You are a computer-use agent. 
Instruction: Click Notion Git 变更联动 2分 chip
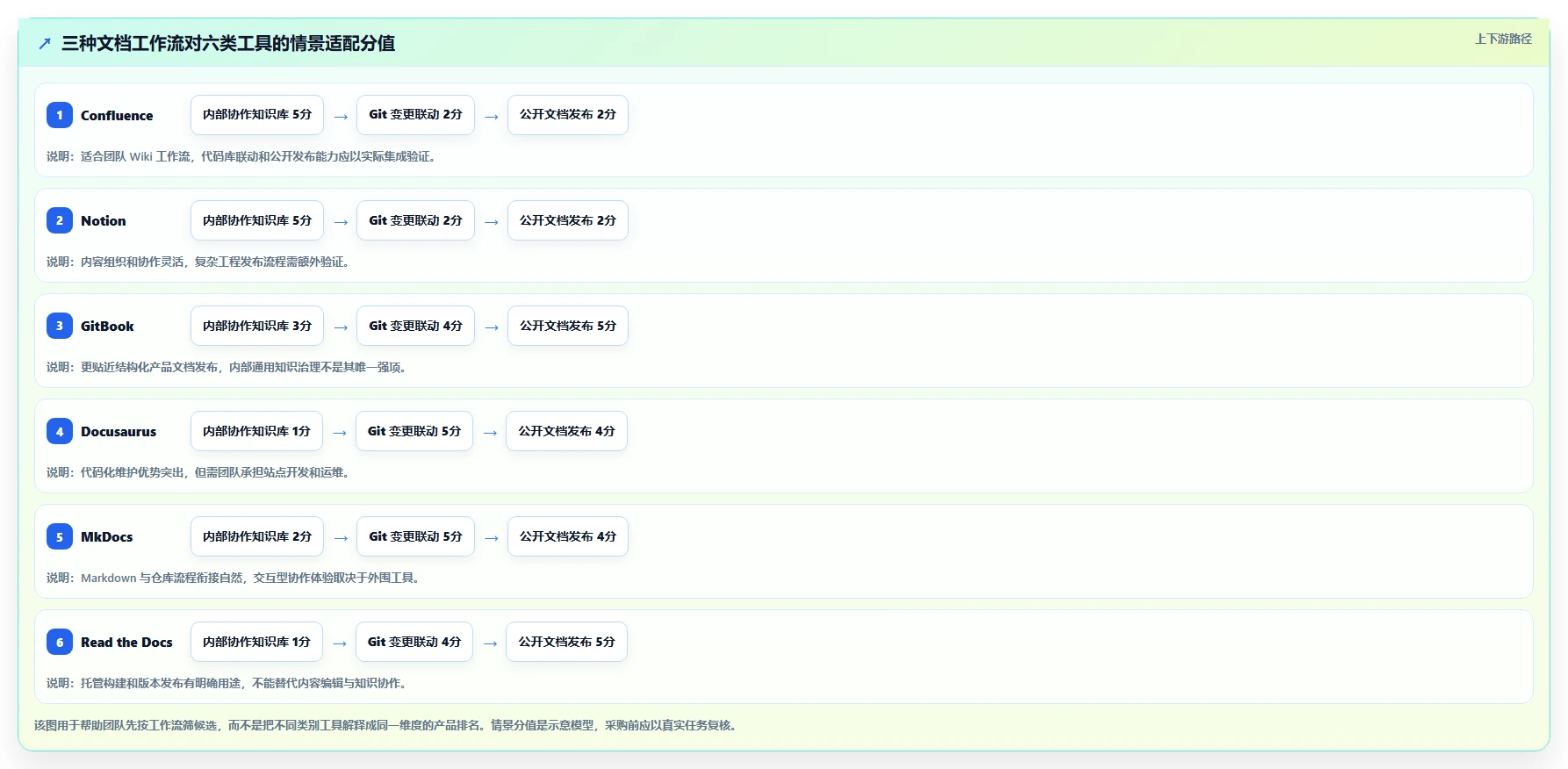coord(415,220)
